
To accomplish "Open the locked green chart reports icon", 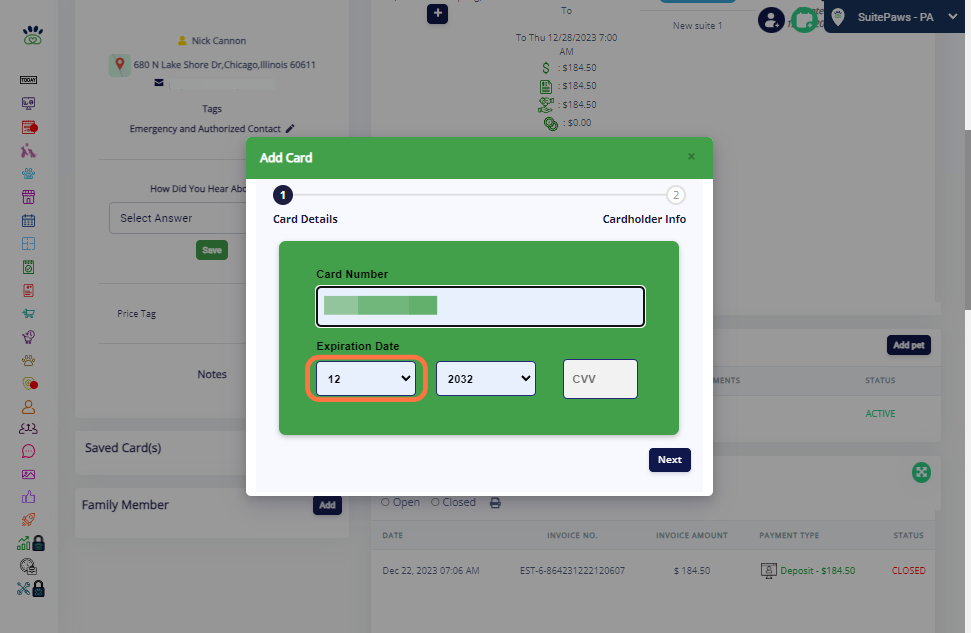I will pos(31,543).
